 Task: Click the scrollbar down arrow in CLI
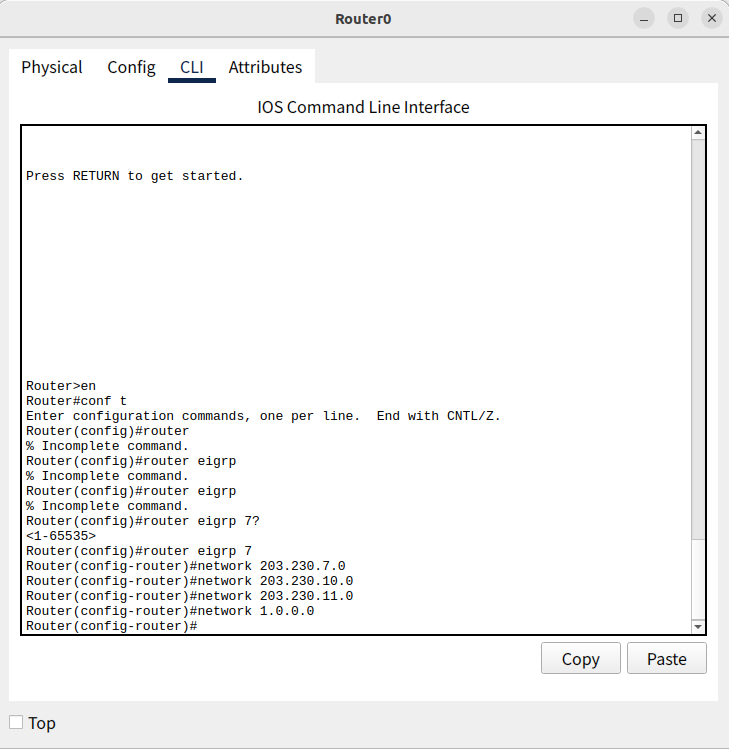[698, 627]
